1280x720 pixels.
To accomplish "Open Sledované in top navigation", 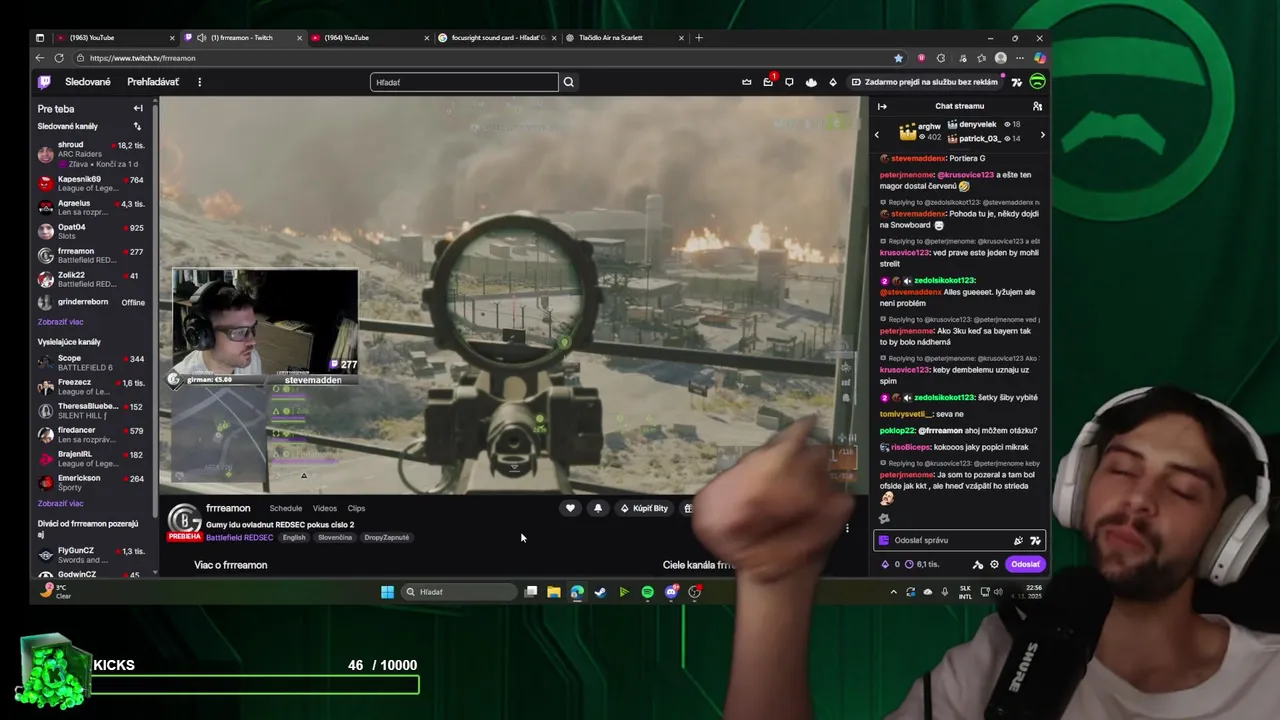I will (88, 82).
